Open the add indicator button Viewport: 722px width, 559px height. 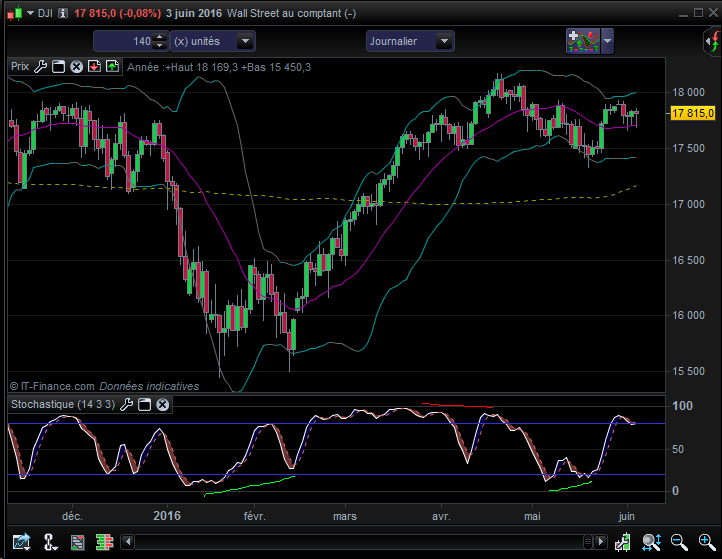[x=583, y=41]
